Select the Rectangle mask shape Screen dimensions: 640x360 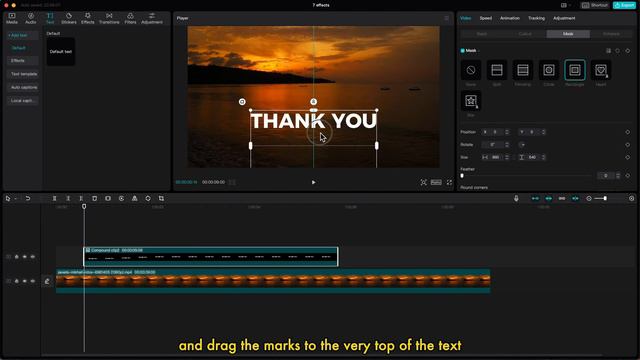click(575, 70)
